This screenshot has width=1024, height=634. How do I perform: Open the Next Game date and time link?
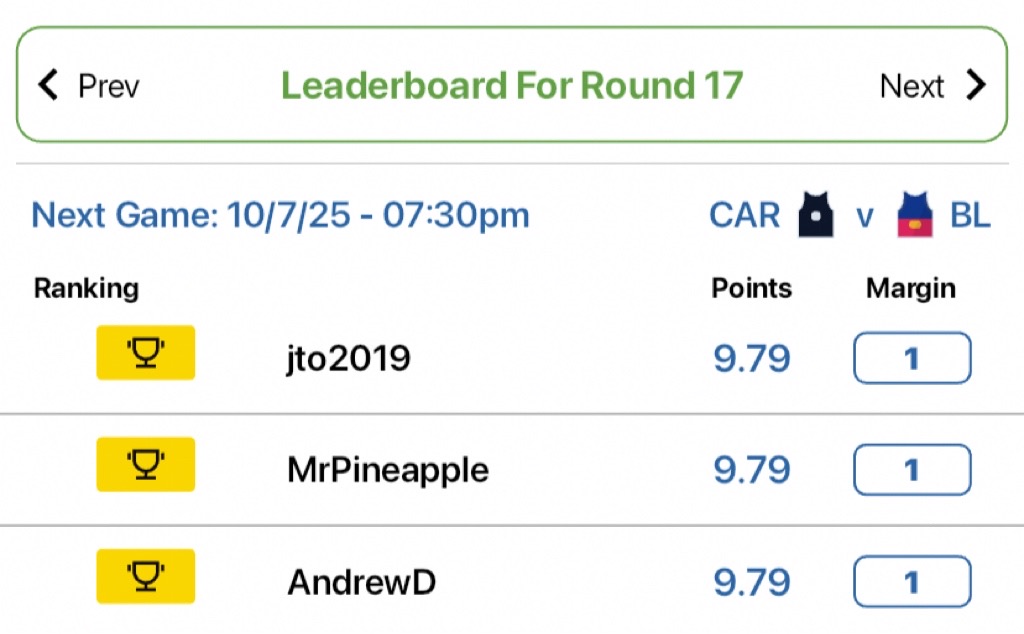280,215
